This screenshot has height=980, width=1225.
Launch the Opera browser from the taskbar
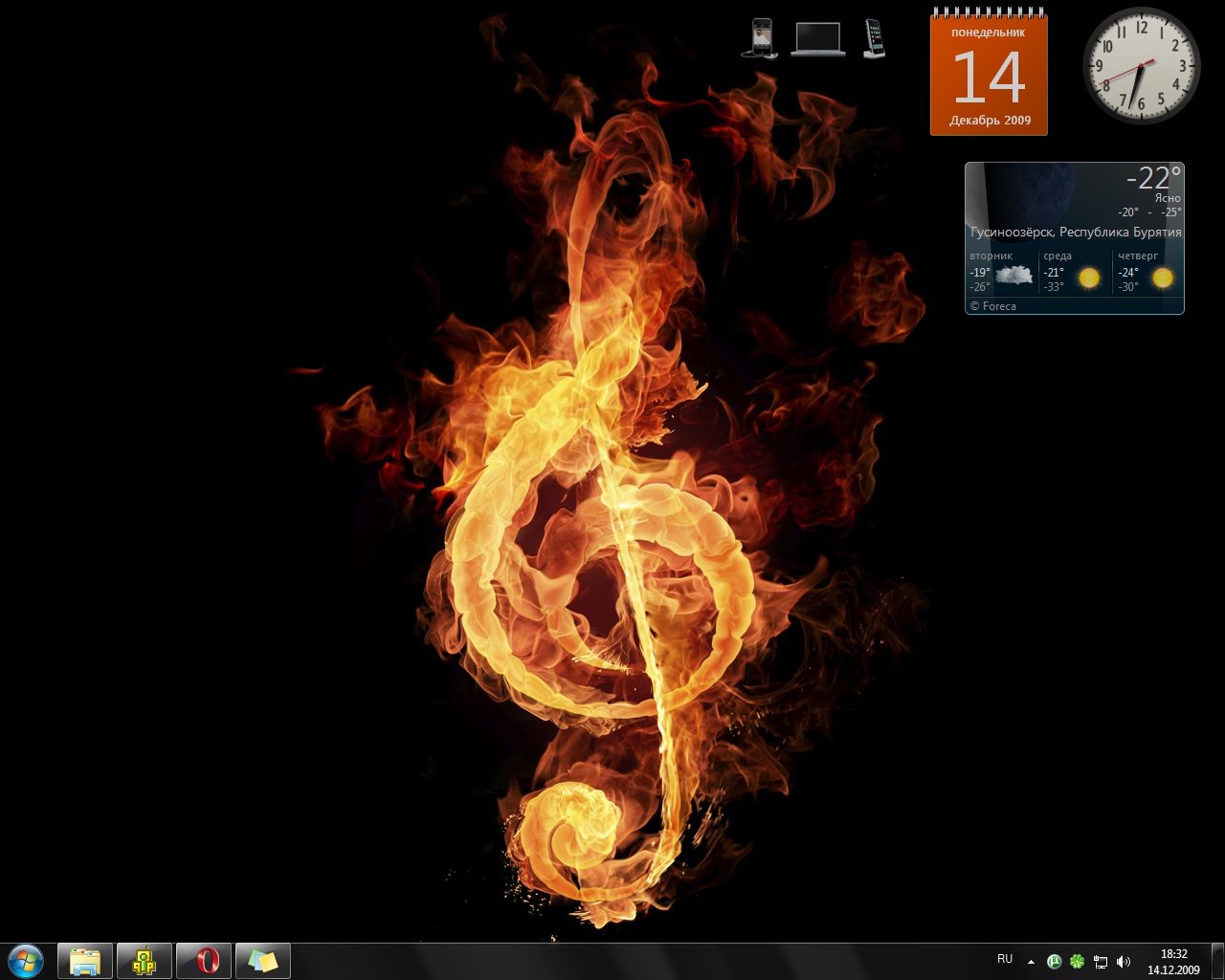point(204,961)
